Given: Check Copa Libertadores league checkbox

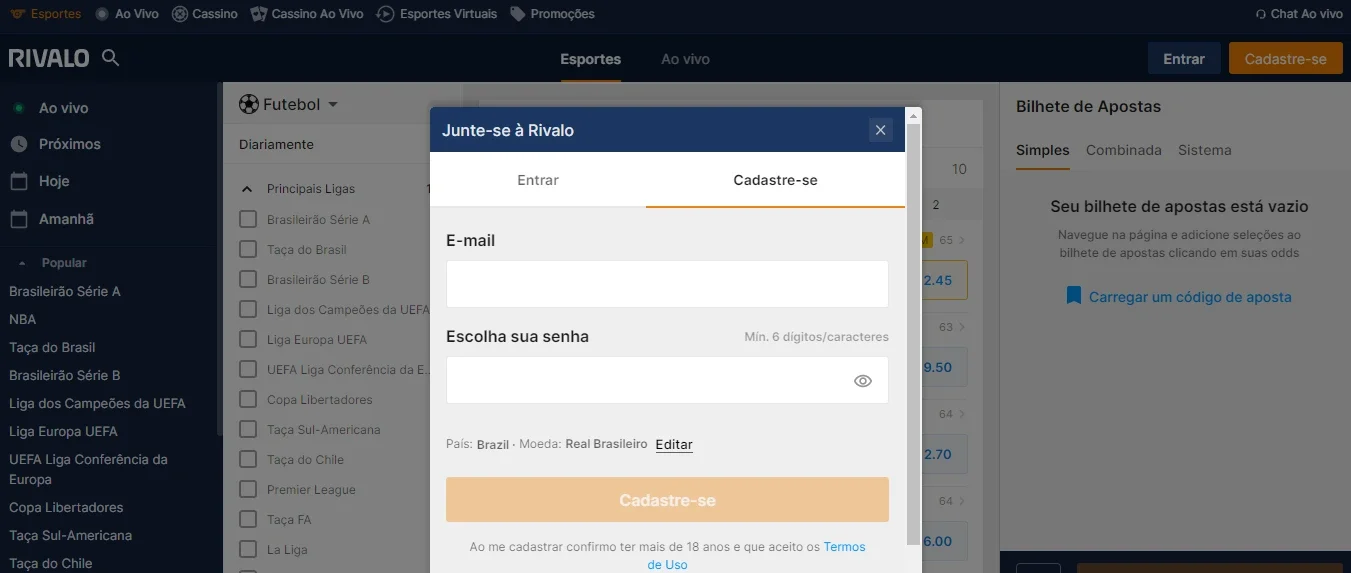Looking at the screenshot, I should pyautogui.click(x=248, y=399).
